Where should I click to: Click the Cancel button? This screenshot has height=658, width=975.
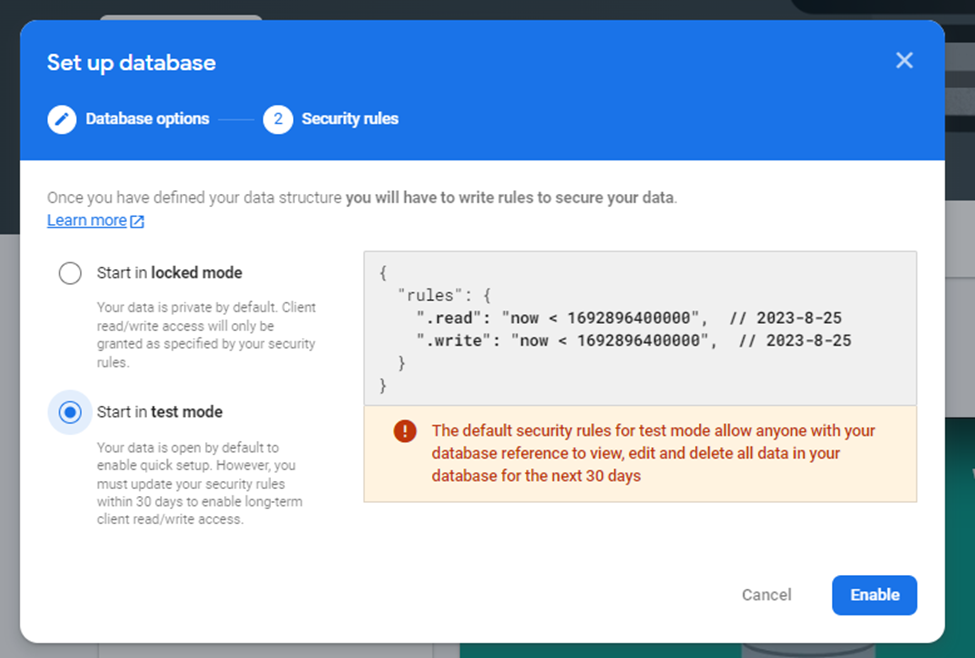(767, 595)
